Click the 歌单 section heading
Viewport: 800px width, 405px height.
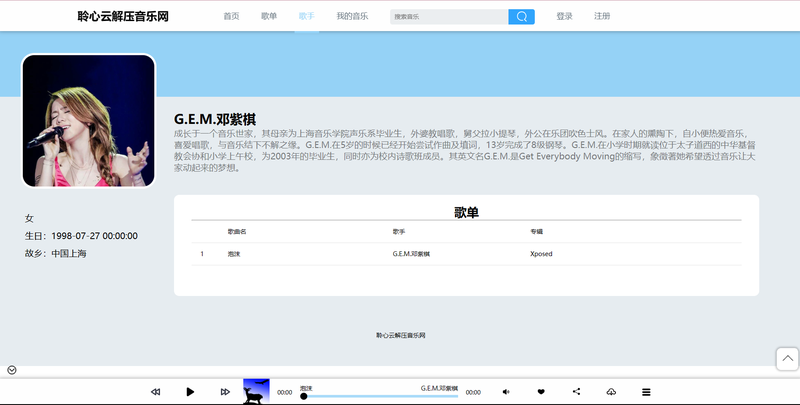(x=466, y=212)
